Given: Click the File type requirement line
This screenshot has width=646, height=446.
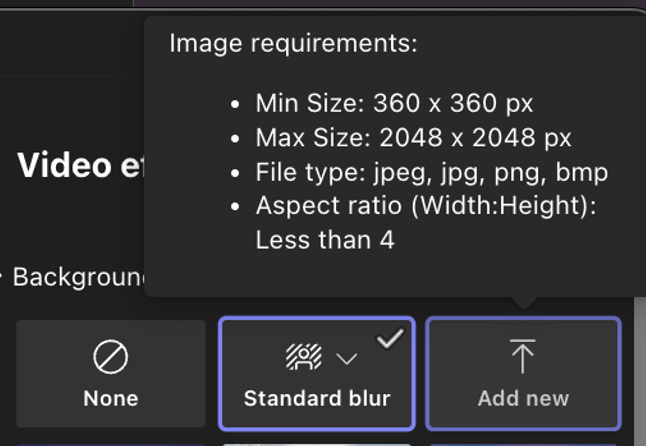Looking at the screenshot, I should pos(431,172).
